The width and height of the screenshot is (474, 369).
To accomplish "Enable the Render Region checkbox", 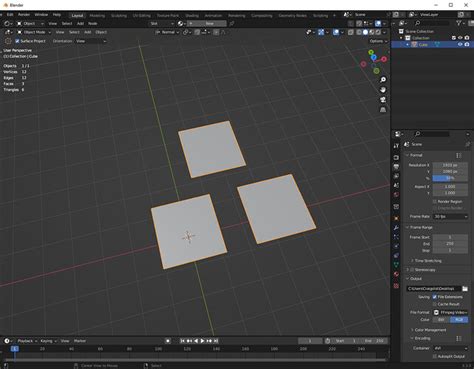I will (435, 202).
